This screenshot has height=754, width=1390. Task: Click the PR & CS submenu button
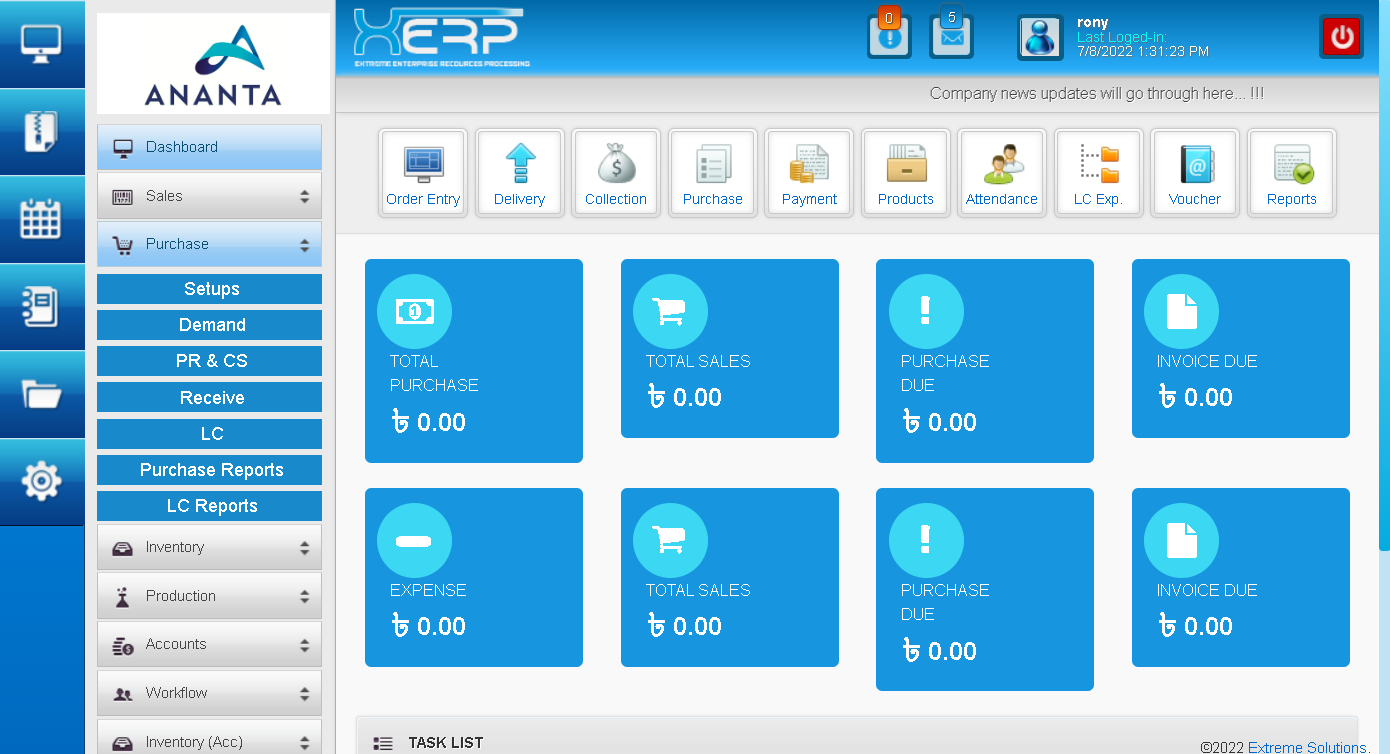[210, 361]
